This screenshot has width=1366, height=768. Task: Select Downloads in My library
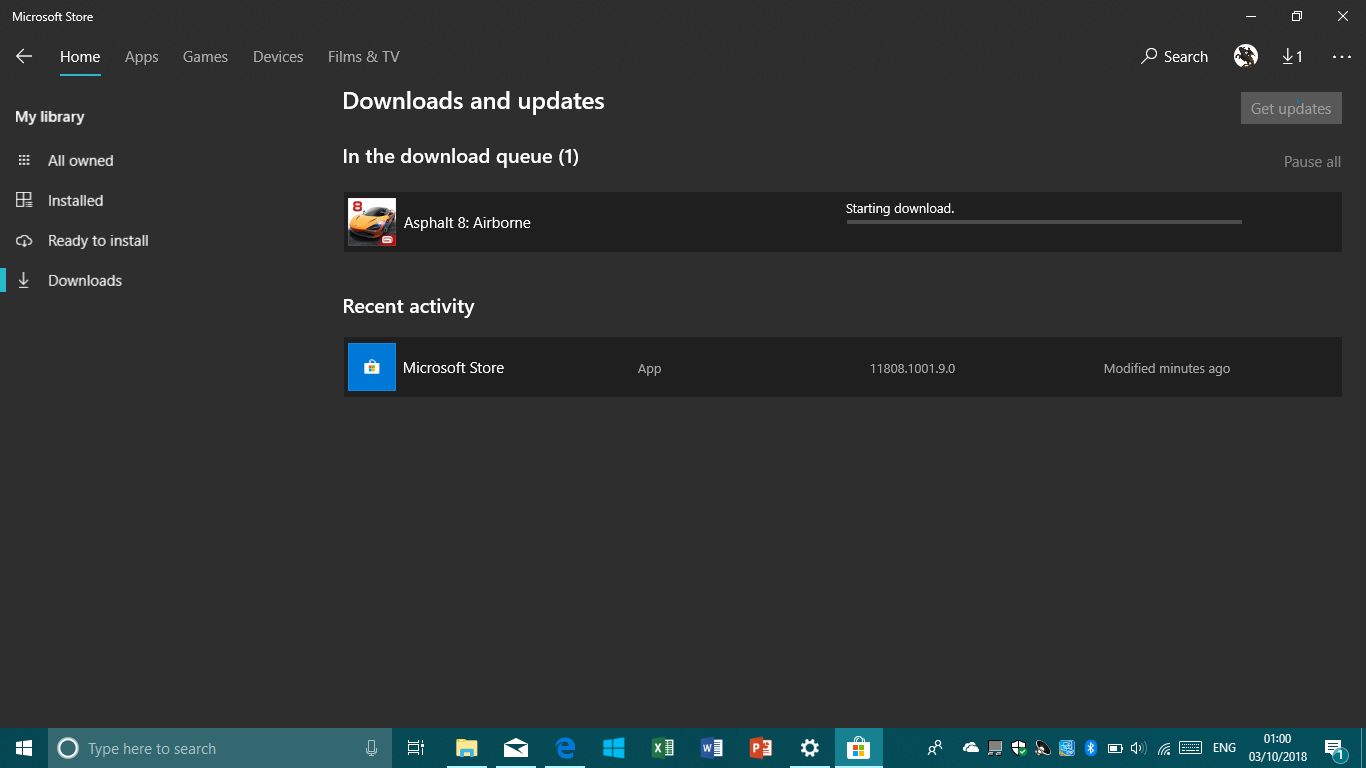(85, 281)
